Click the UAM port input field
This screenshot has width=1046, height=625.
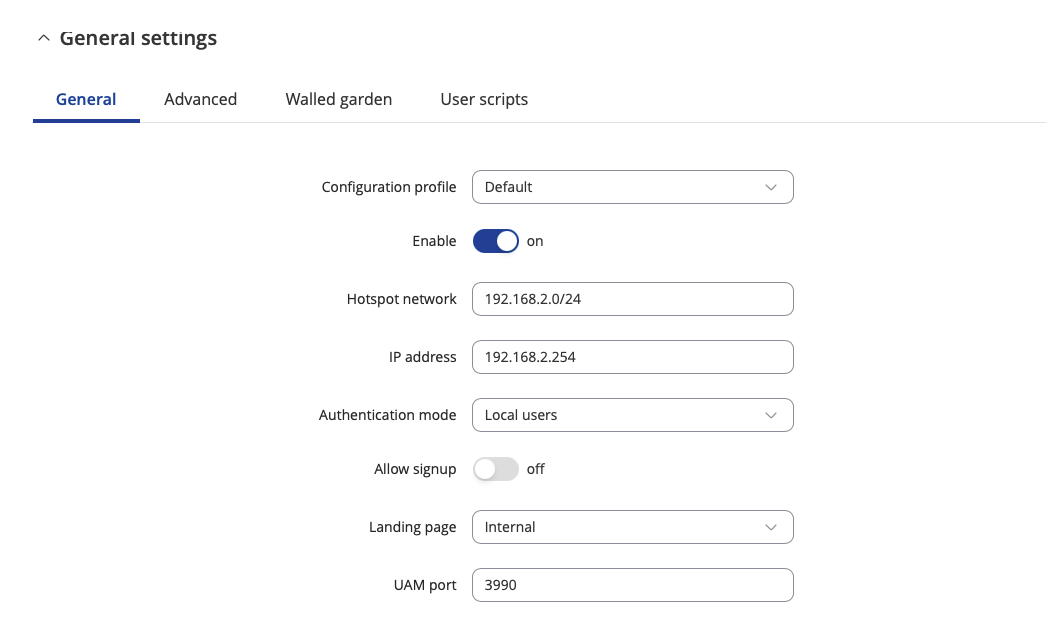tap(632, 585)
